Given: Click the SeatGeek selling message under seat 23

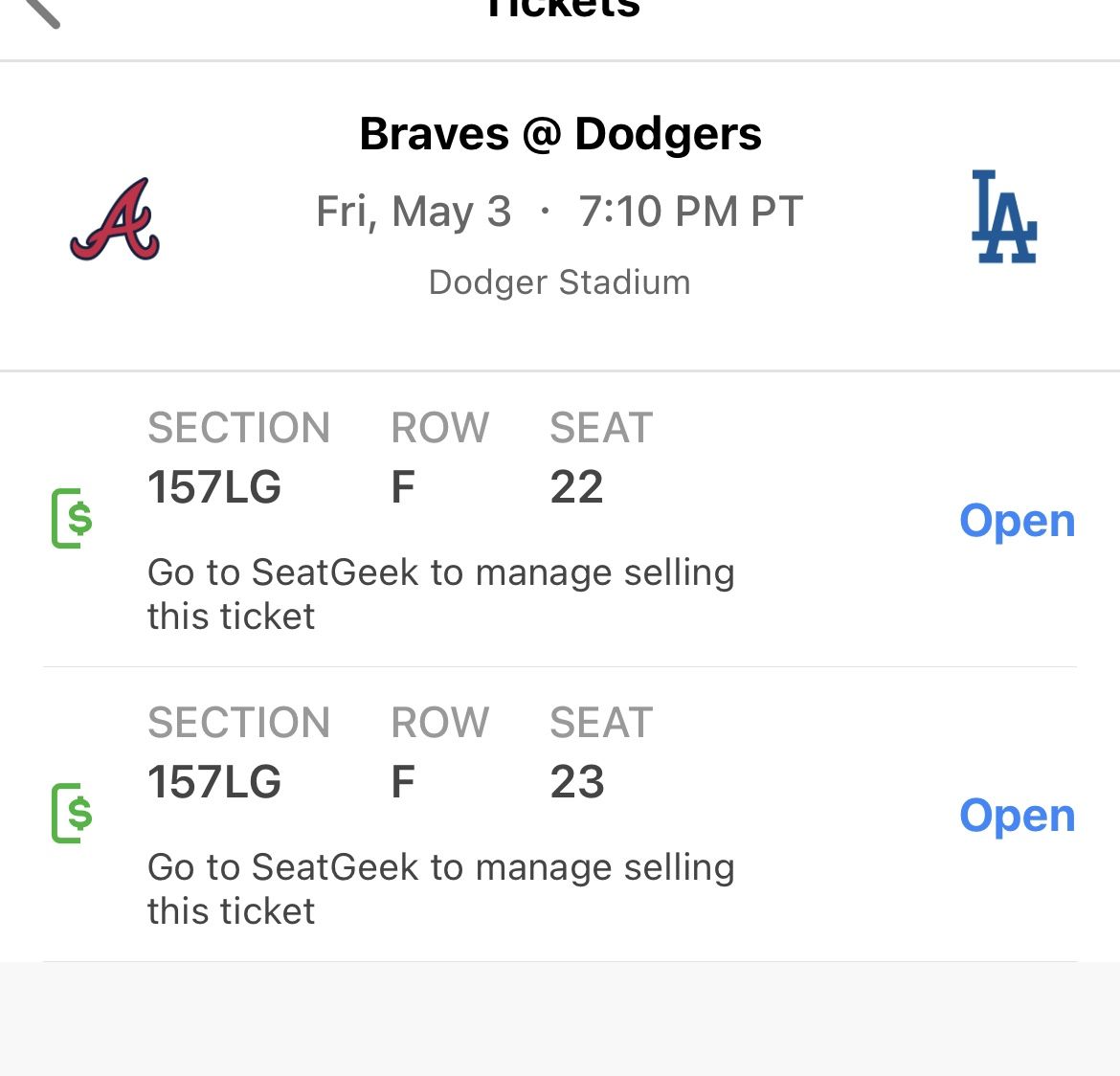Looking at the screenshot, I should pyautogui.click(x=440, y=888).
